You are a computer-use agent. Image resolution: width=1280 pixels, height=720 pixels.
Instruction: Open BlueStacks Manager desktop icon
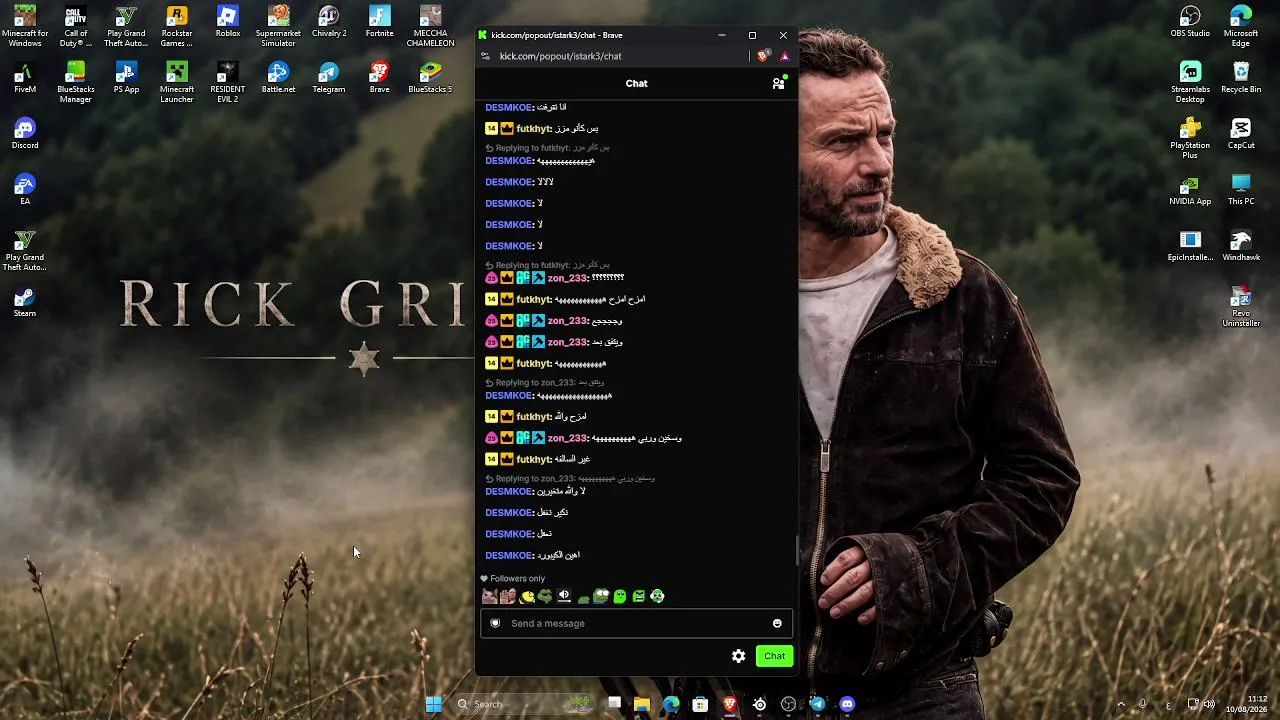[x=76, y=83]
